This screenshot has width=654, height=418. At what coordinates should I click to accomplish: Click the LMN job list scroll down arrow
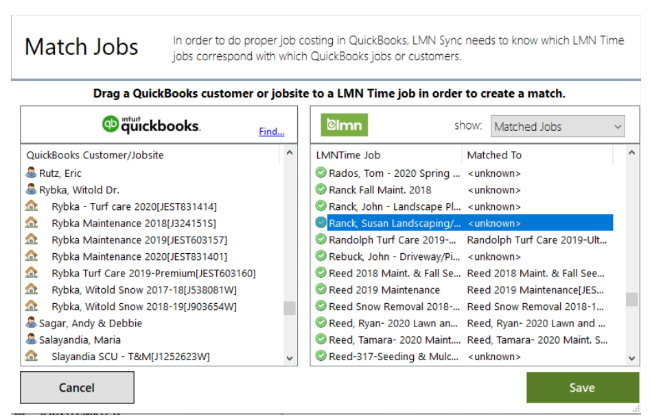click(632, 358)
